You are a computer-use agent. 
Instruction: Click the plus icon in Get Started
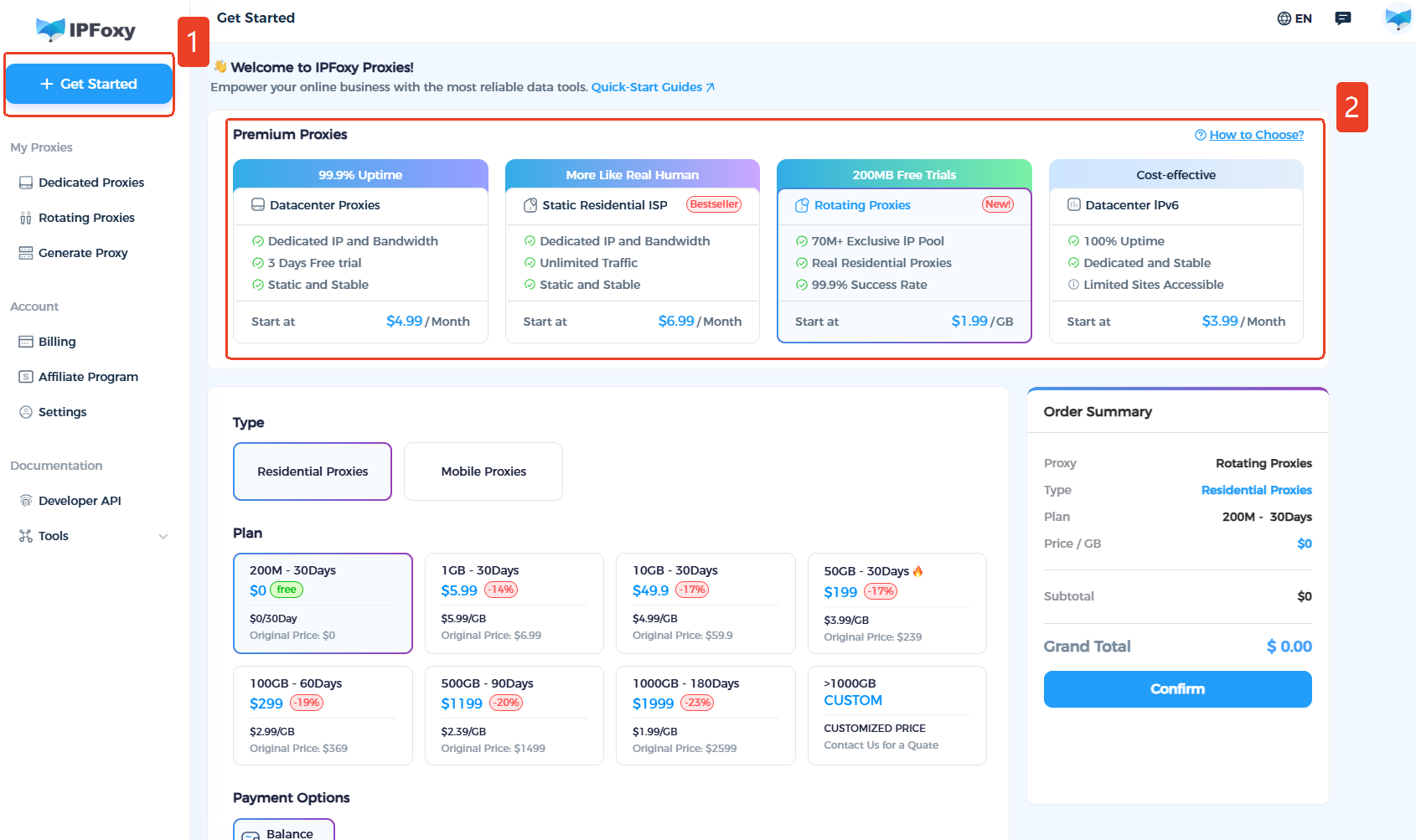(x=47, y=84)
